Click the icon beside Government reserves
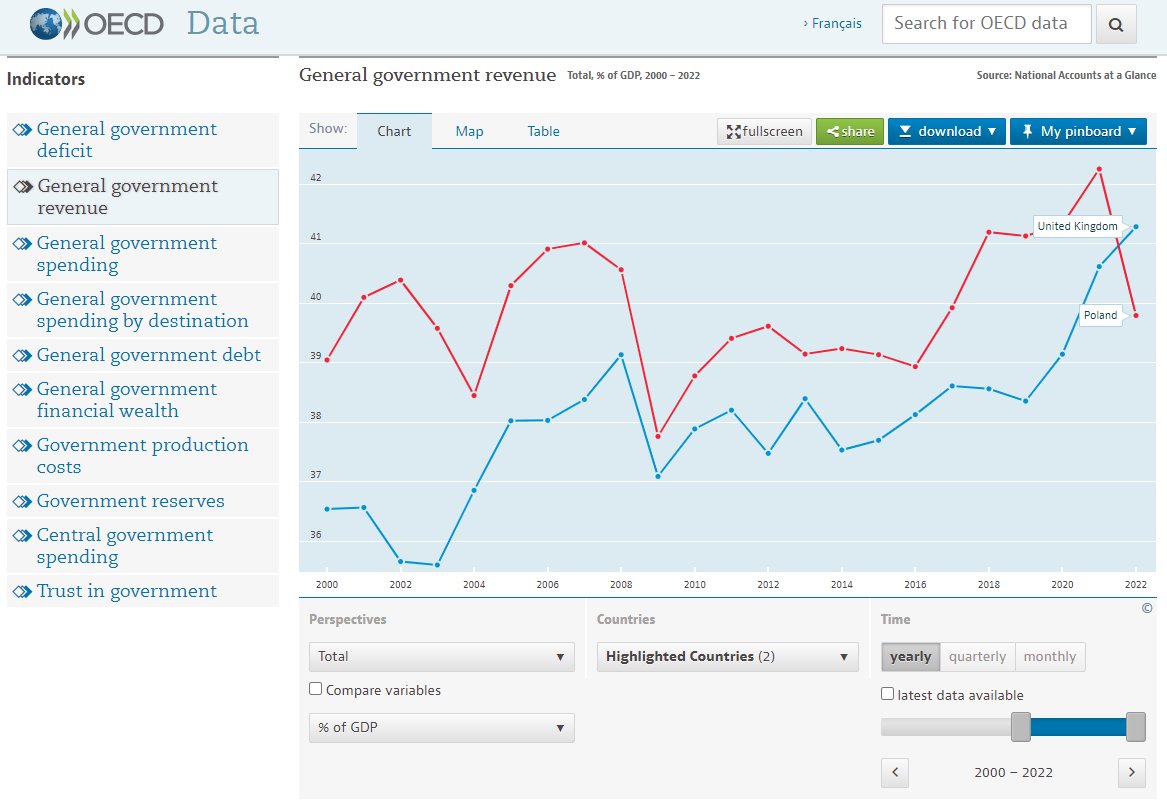The height and width of the screenshot is (807, 1167). 22,502
